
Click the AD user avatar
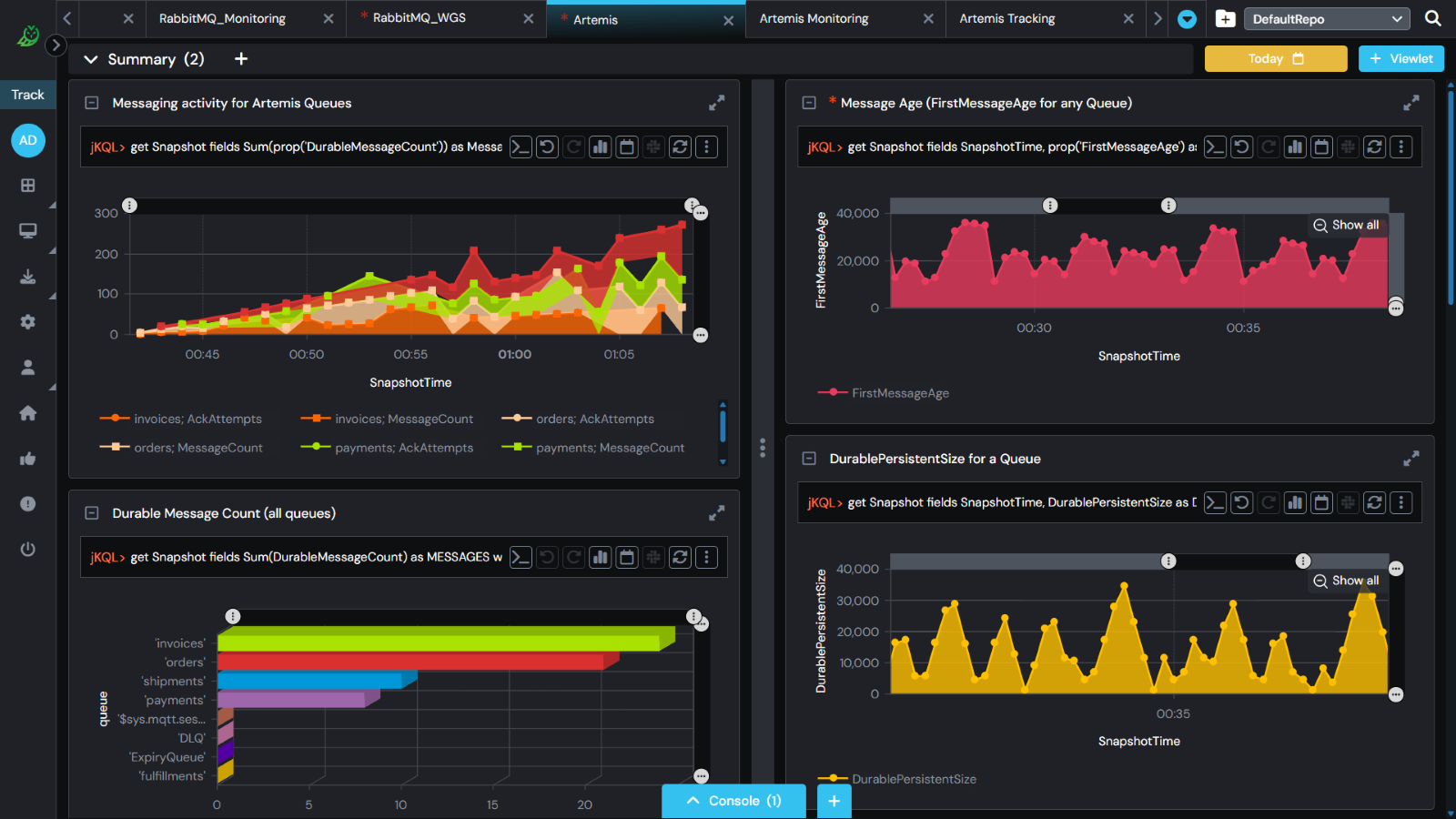28,140
